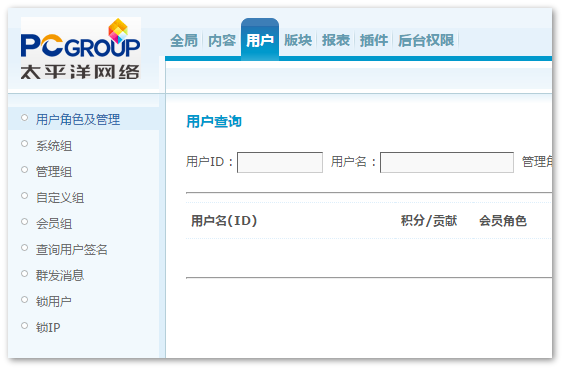Select the 用户 tab

point(260,40)
